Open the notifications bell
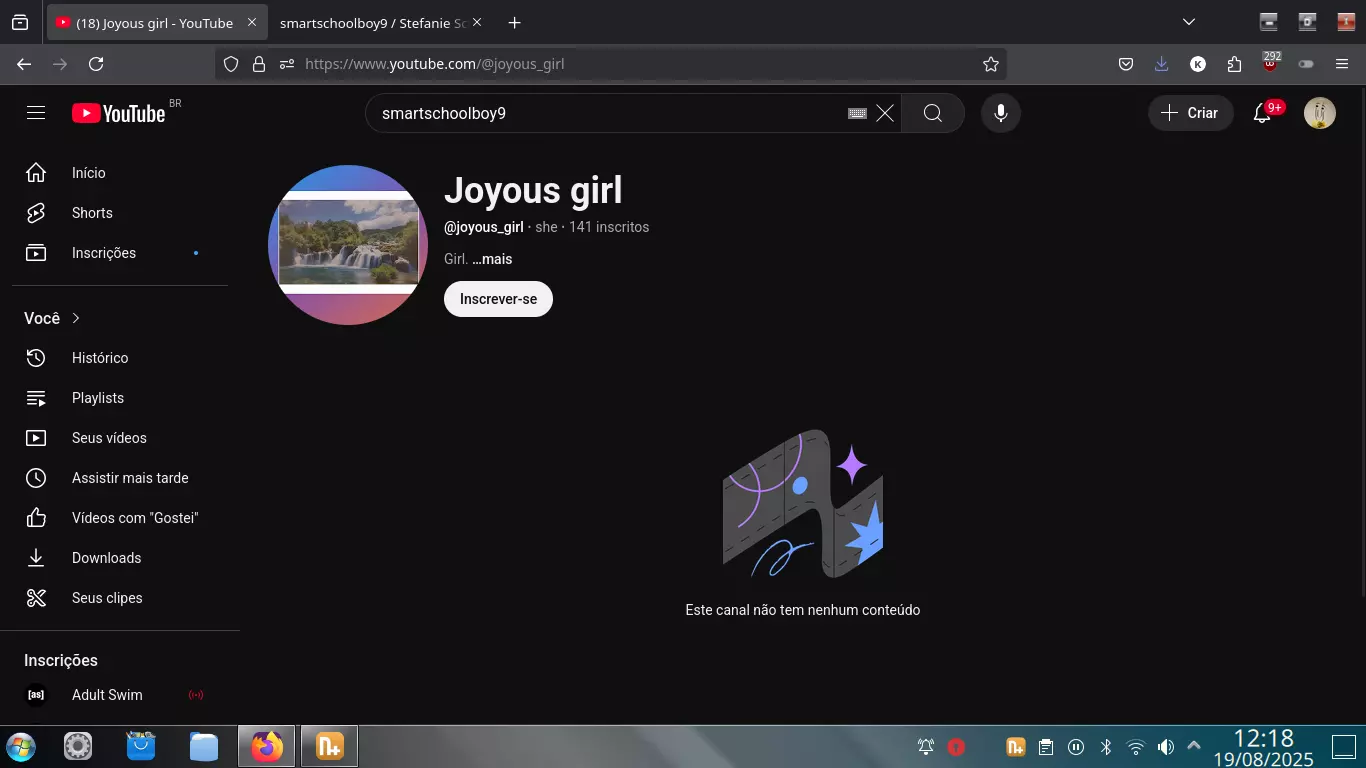 [1262, 113]
